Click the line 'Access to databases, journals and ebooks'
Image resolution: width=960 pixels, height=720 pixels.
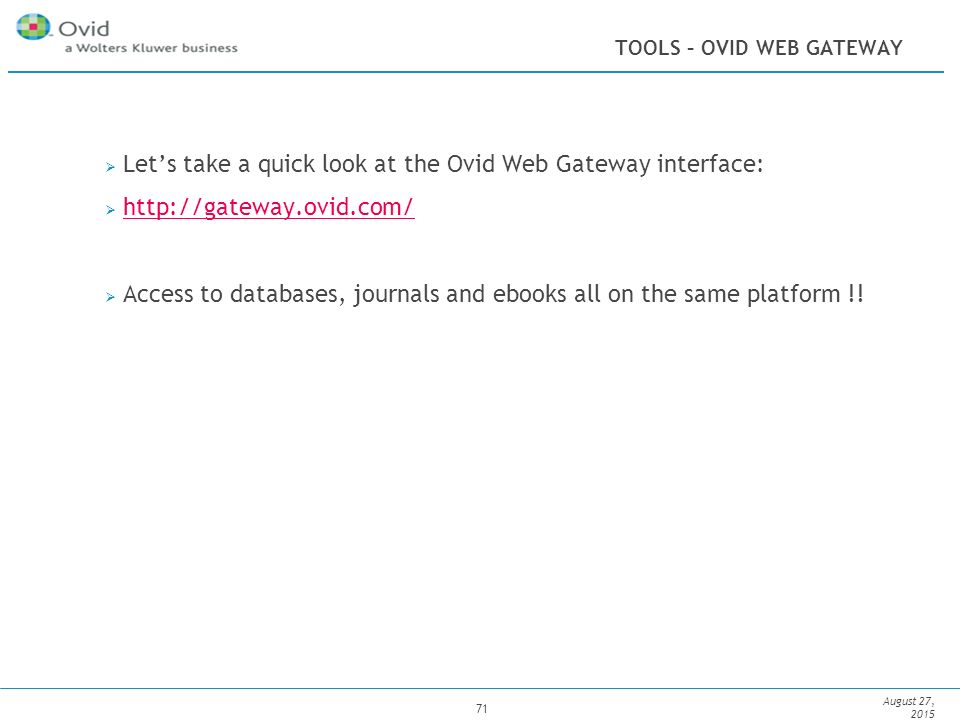click(x=493, y=294)
